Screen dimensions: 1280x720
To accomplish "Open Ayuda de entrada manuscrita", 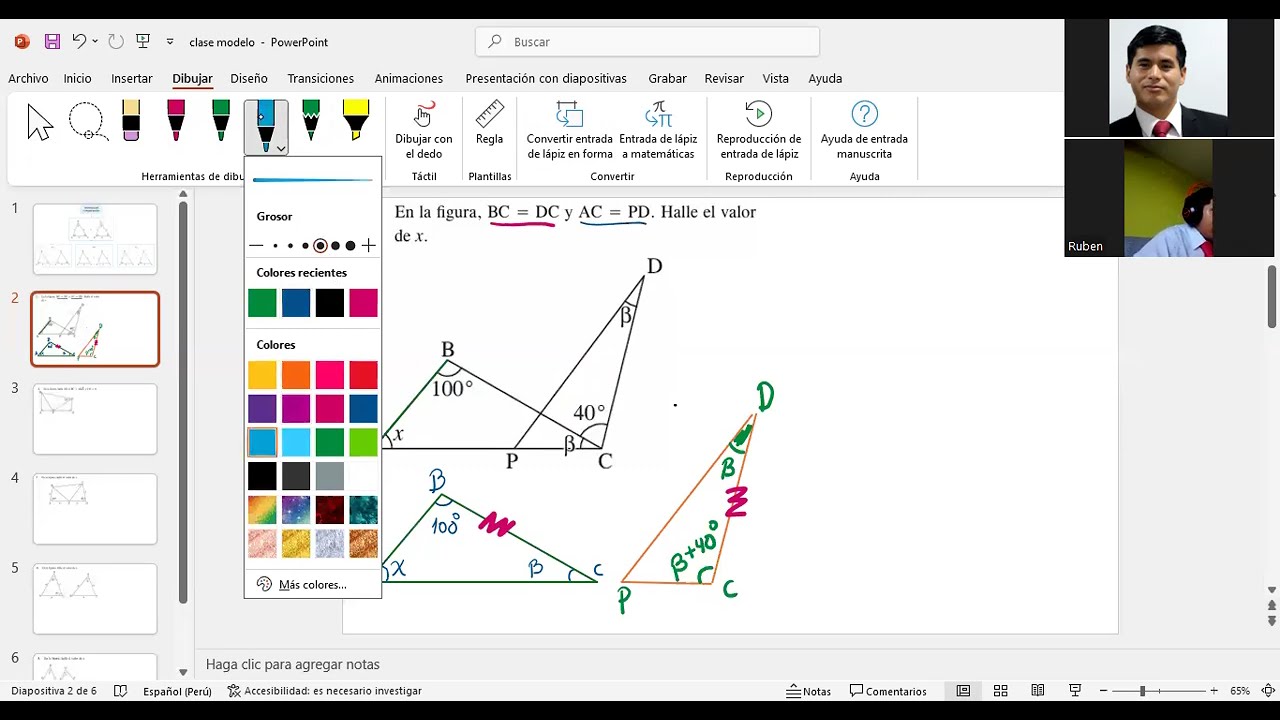I will [864, 130].
